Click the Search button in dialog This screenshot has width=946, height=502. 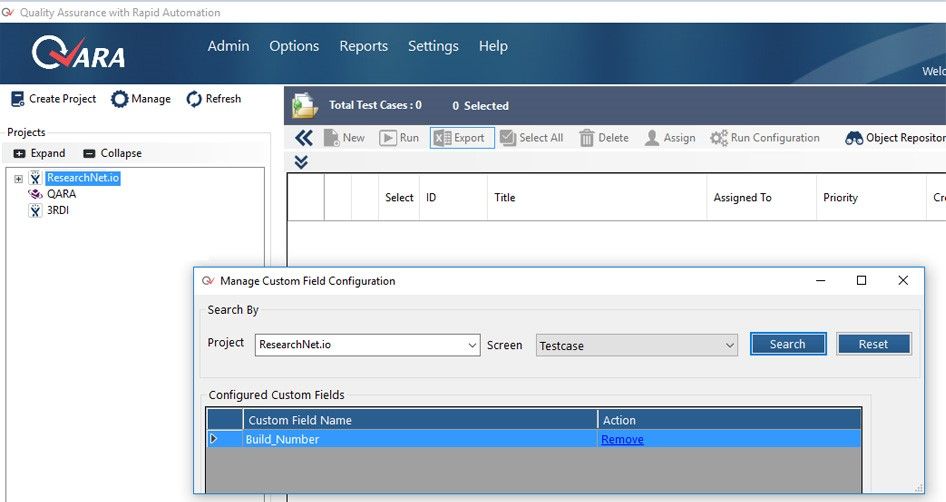tap(788, 344)
